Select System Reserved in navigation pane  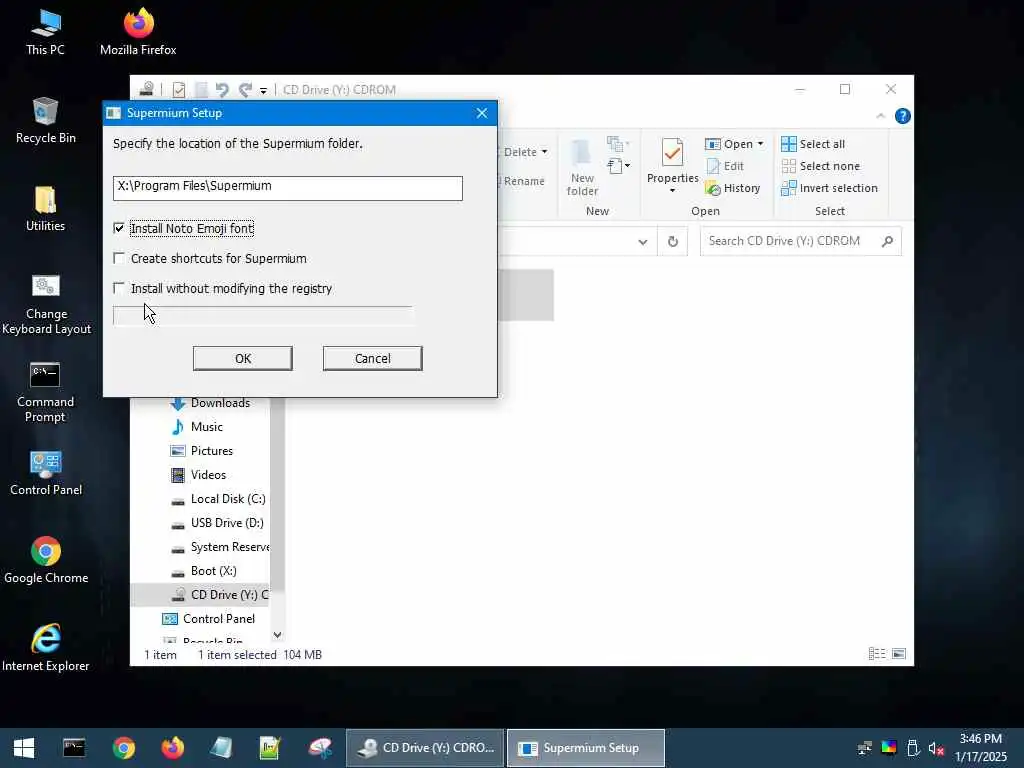219,547
